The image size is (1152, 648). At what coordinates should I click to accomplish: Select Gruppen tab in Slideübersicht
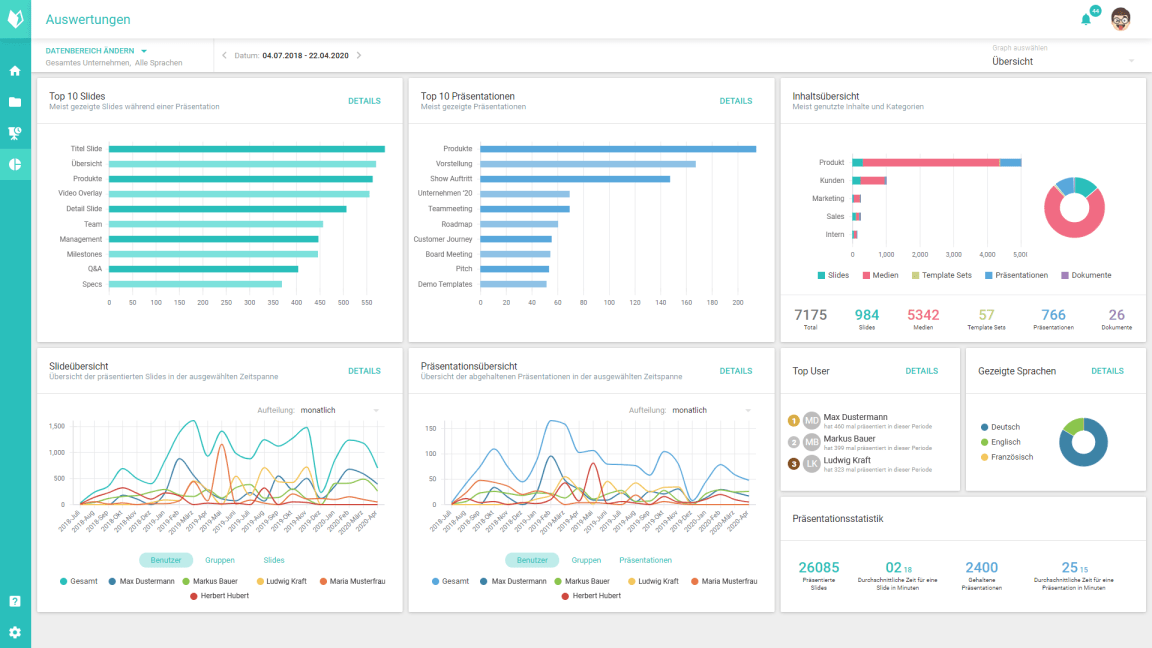coord(220,560)
